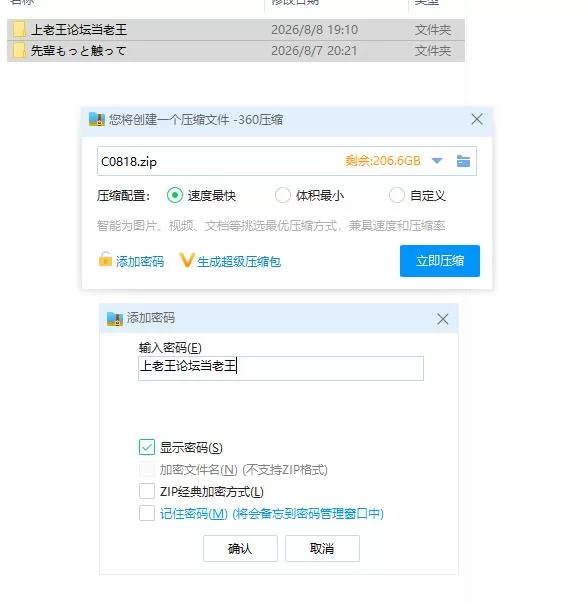This screenshot has height=604, width=588.
Task: Confirm password with 确认 button
Action: point(240,548)
